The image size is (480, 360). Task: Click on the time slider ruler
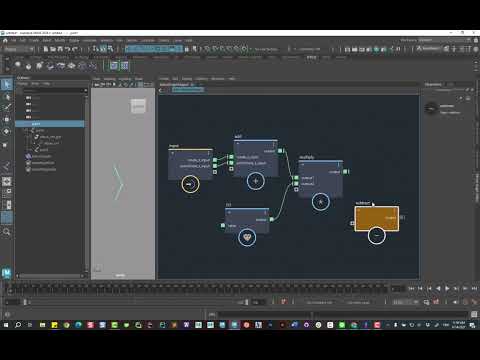(197, 288)
